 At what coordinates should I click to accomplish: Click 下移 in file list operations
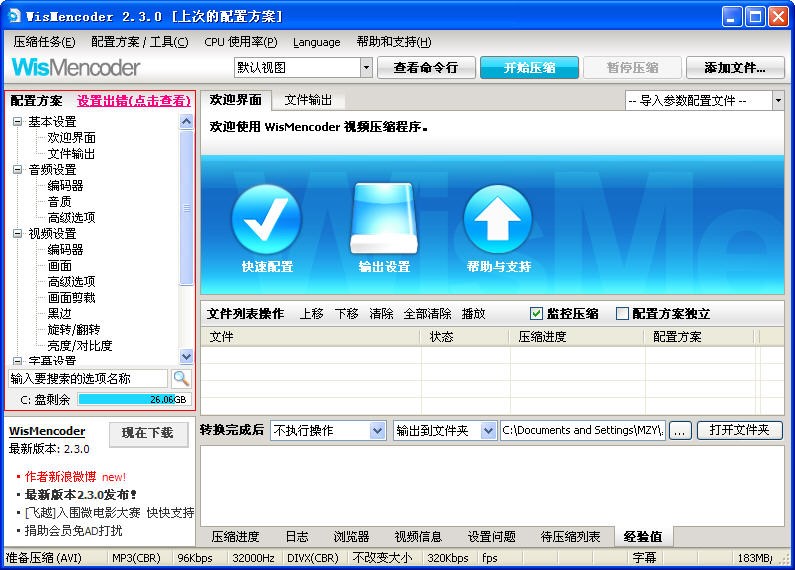click(x=347, y=314)
